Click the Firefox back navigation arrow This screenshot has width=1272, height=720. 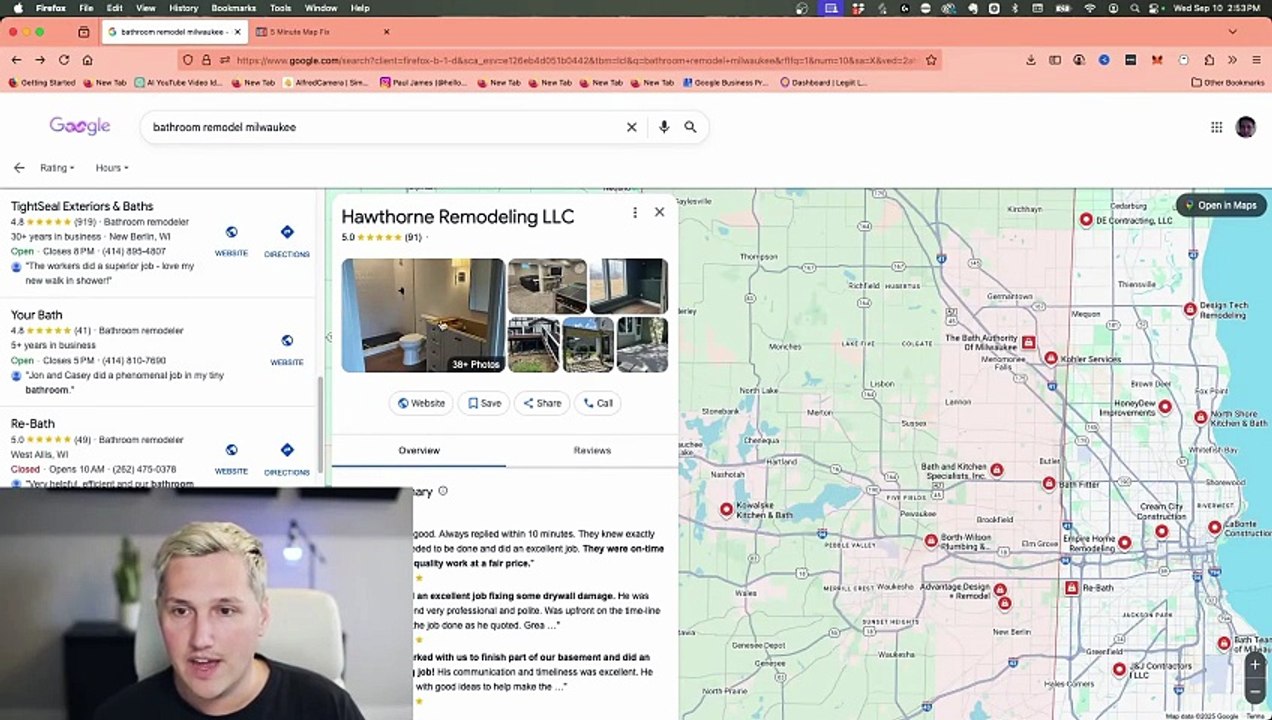click(x=16, y=60)
